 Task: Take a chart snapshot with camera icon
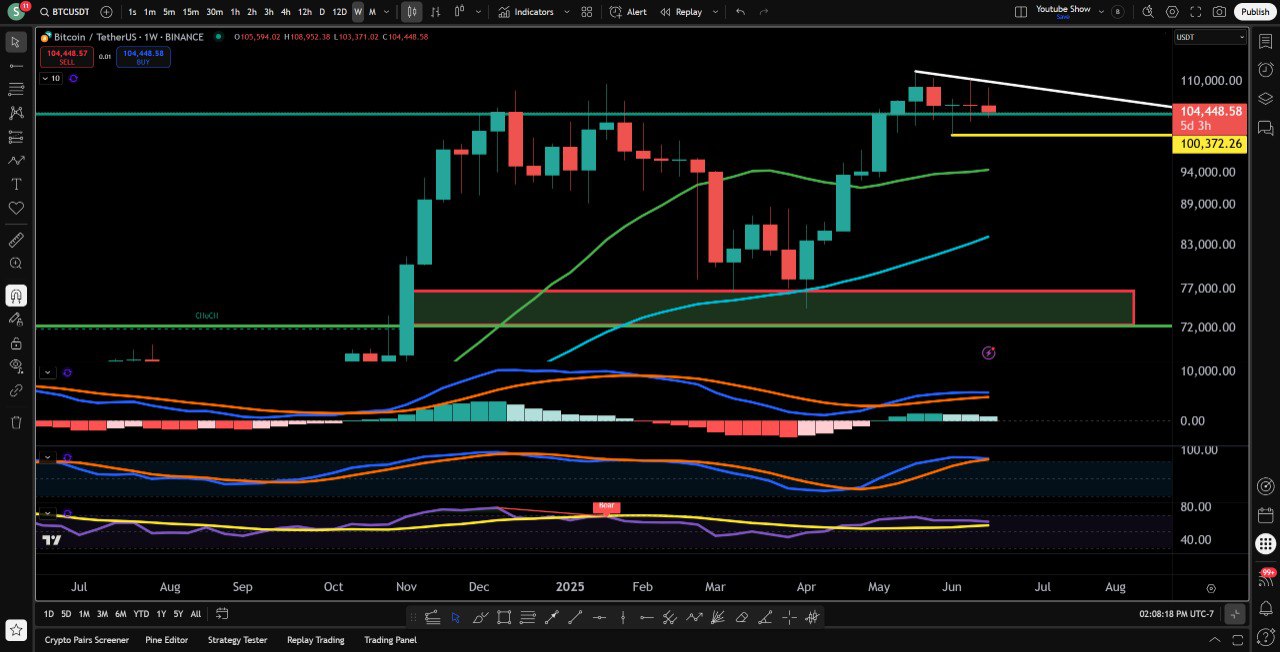tap(1219, 12)
